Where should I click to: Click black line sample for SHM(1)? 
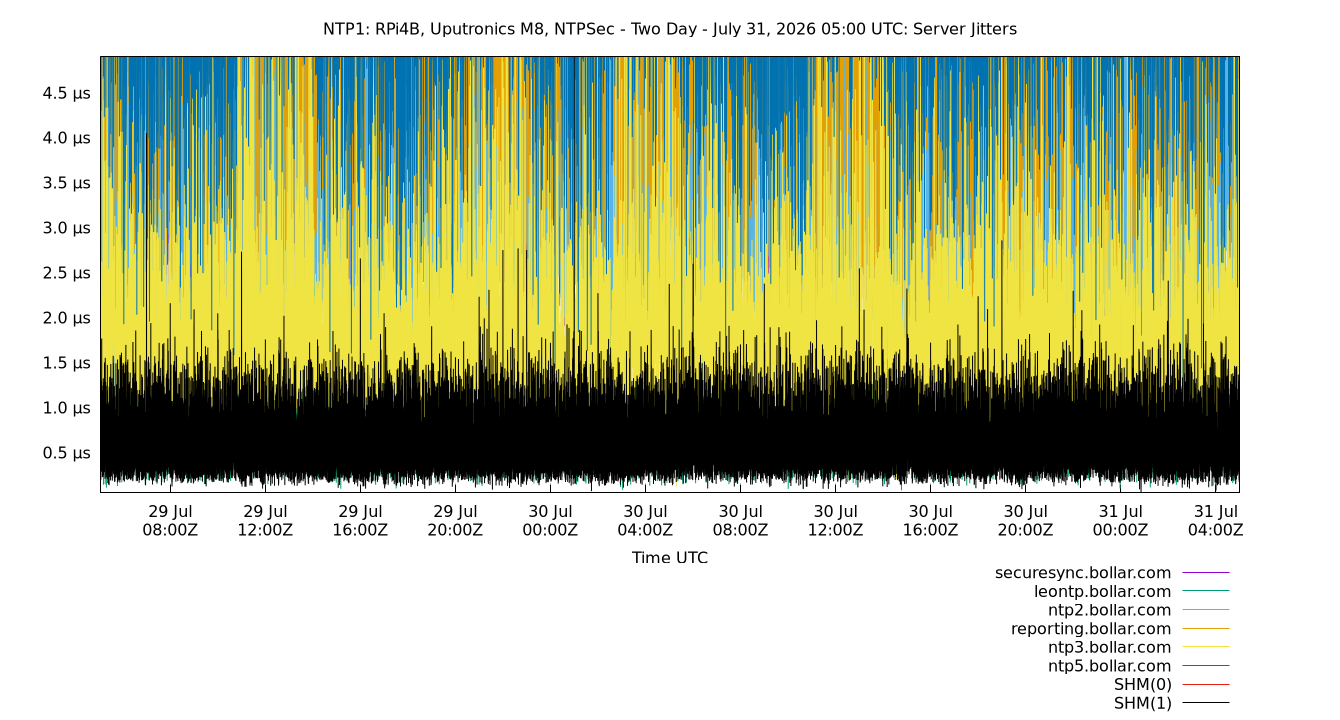1206,703
